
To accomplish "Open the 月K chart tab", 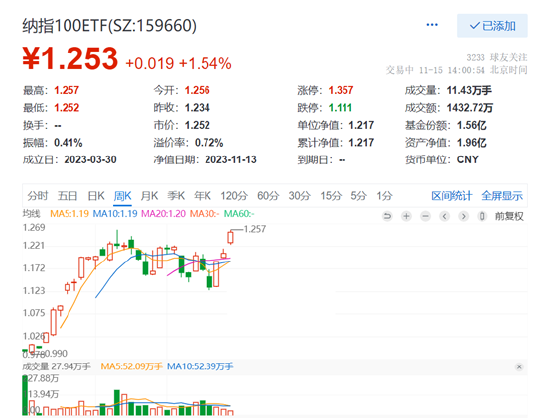I will (149, 195).
